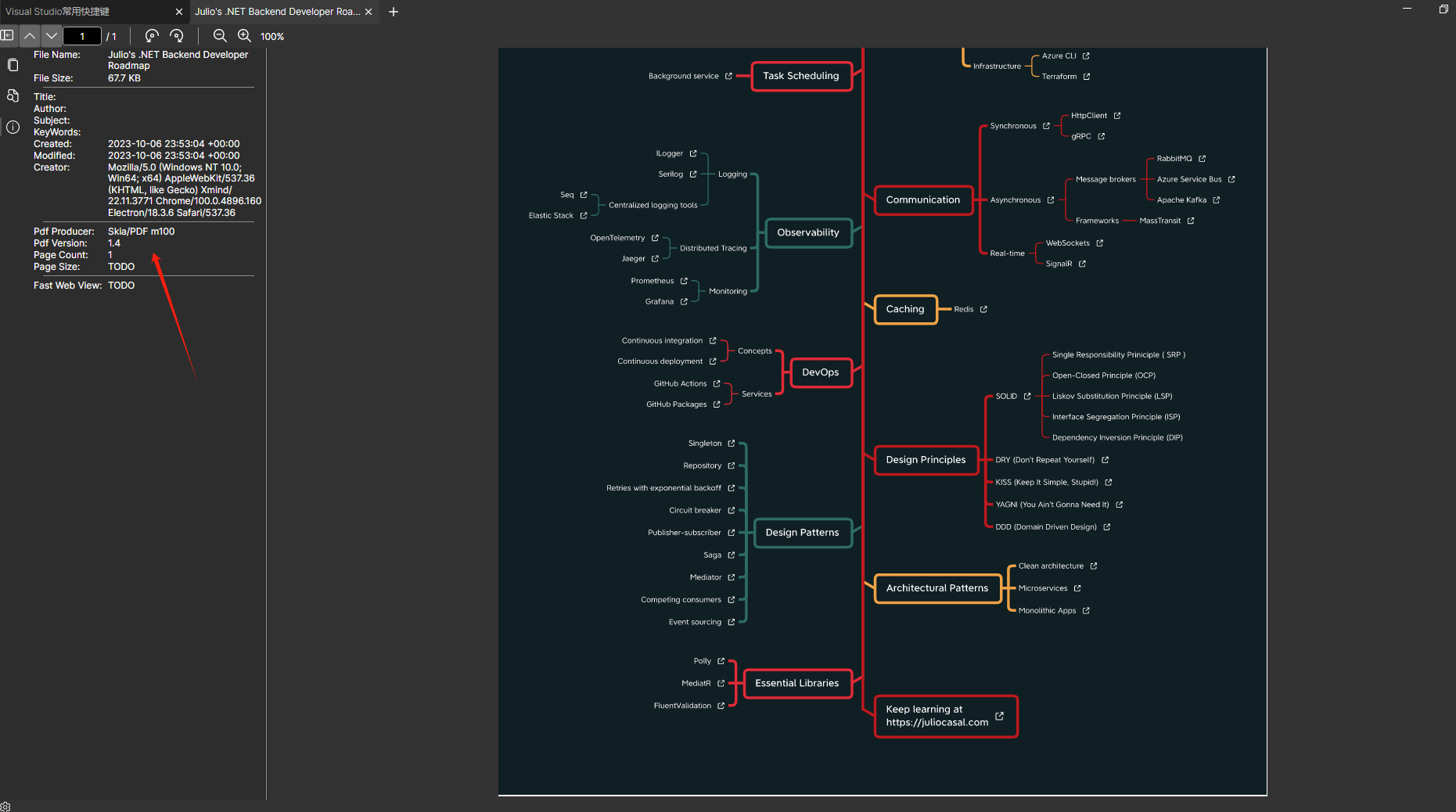
Task: Open the SignalR external link icon
Action: (x=1083, y=264)
